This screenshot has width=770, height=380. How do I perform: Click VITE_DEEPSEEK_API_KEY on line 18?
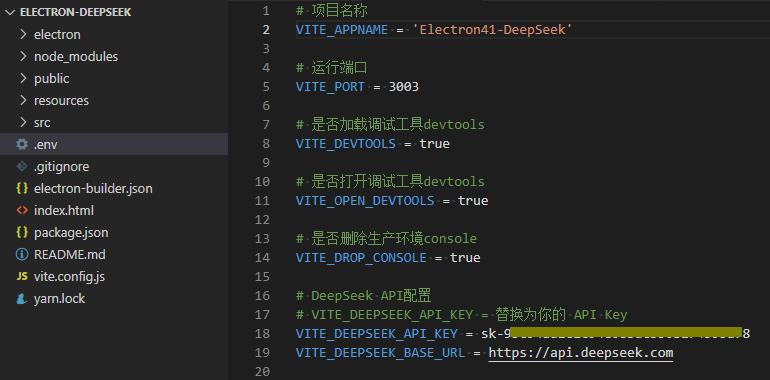coord(377,334)
